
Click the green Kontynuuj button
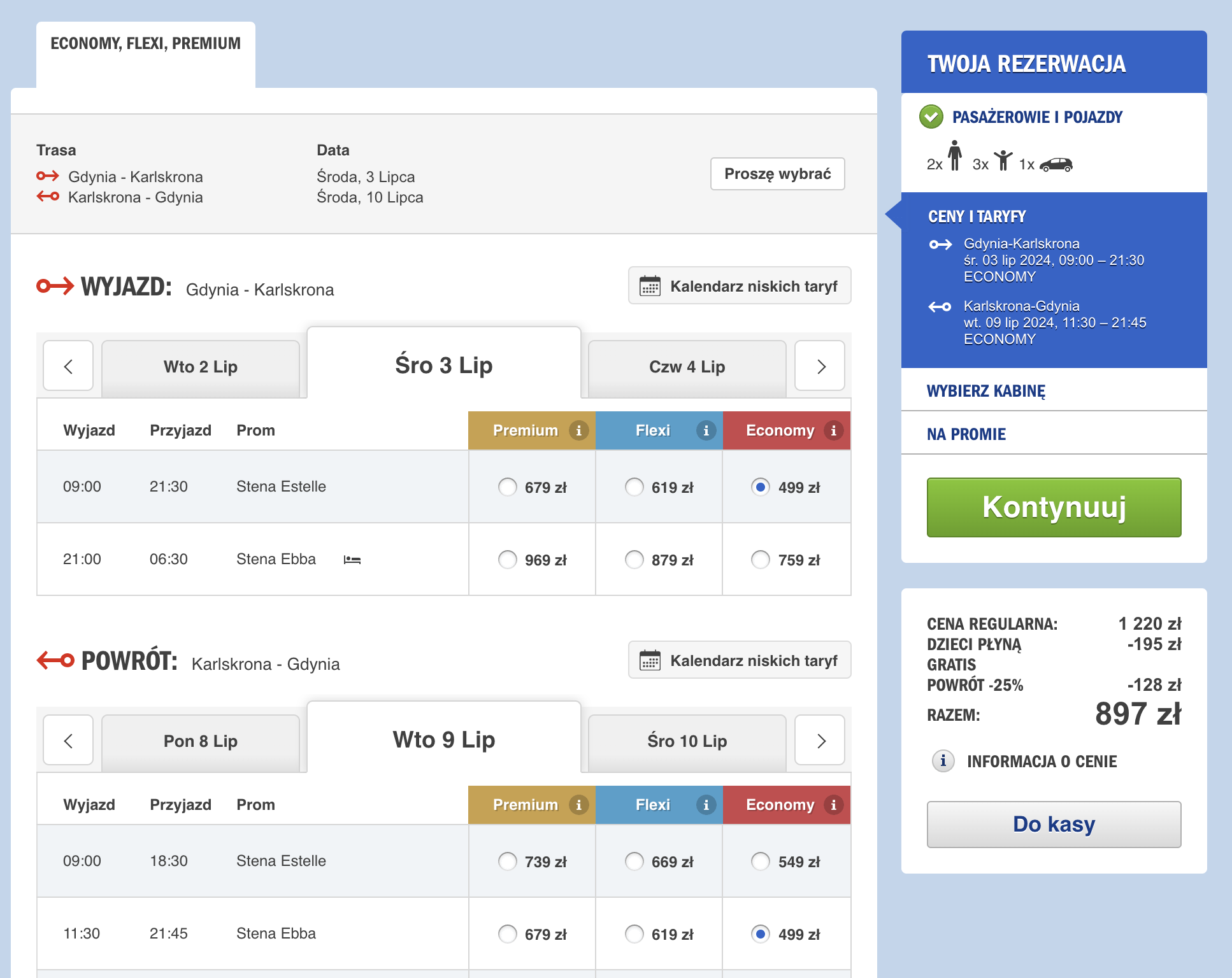tap(1054, 507)
